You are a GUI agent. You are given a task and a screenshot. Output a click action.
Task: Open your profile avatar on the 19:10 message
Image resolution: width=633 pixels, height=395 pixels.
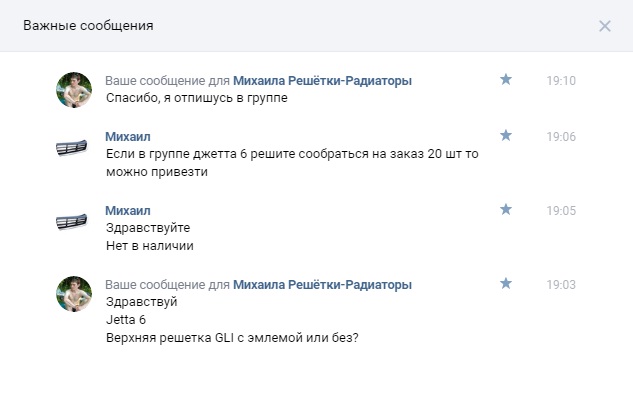click(74, 90)
